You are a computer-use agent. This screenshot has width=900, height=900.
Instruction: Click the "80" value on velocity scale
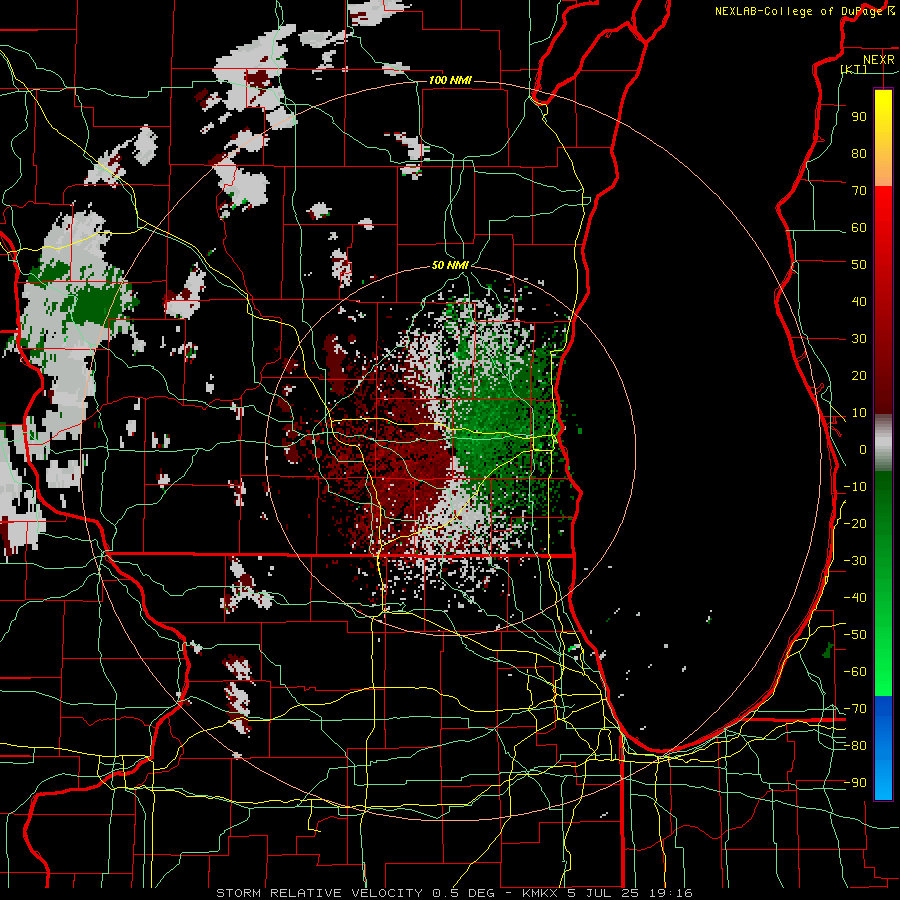[859, 154]
